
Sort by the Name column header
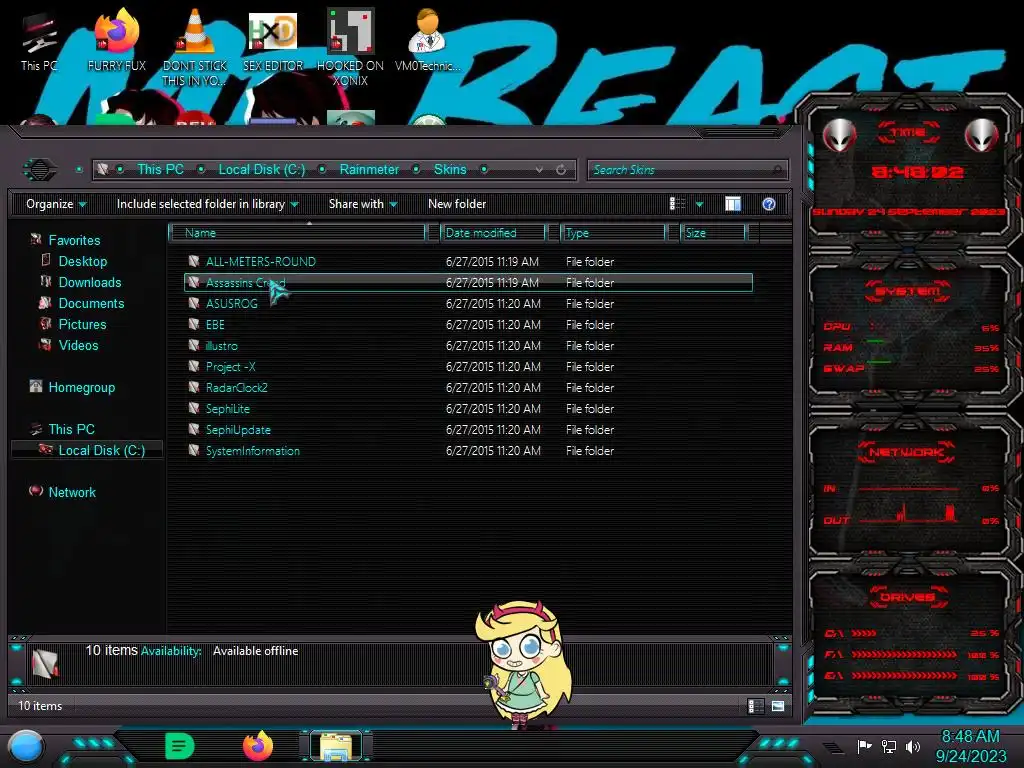click(297, 232)
